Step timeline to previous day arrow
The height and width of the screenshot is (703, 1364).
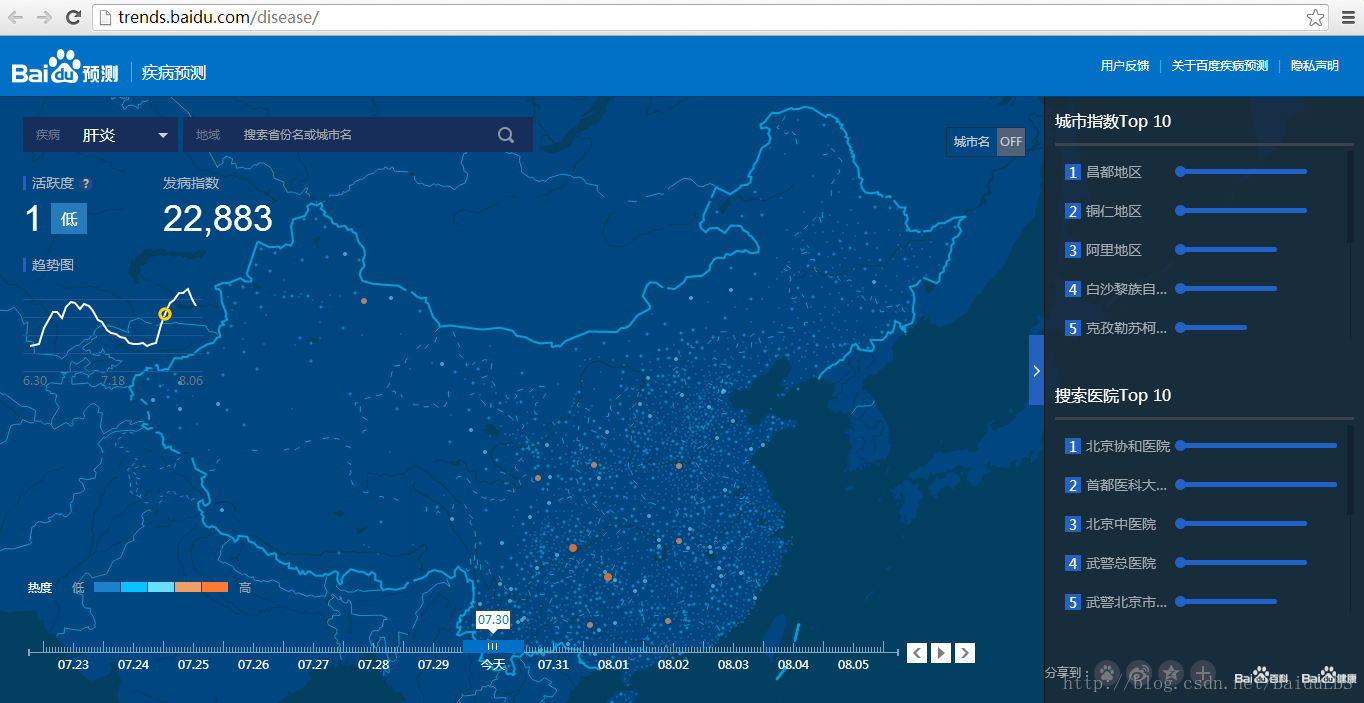pos(917,653)
